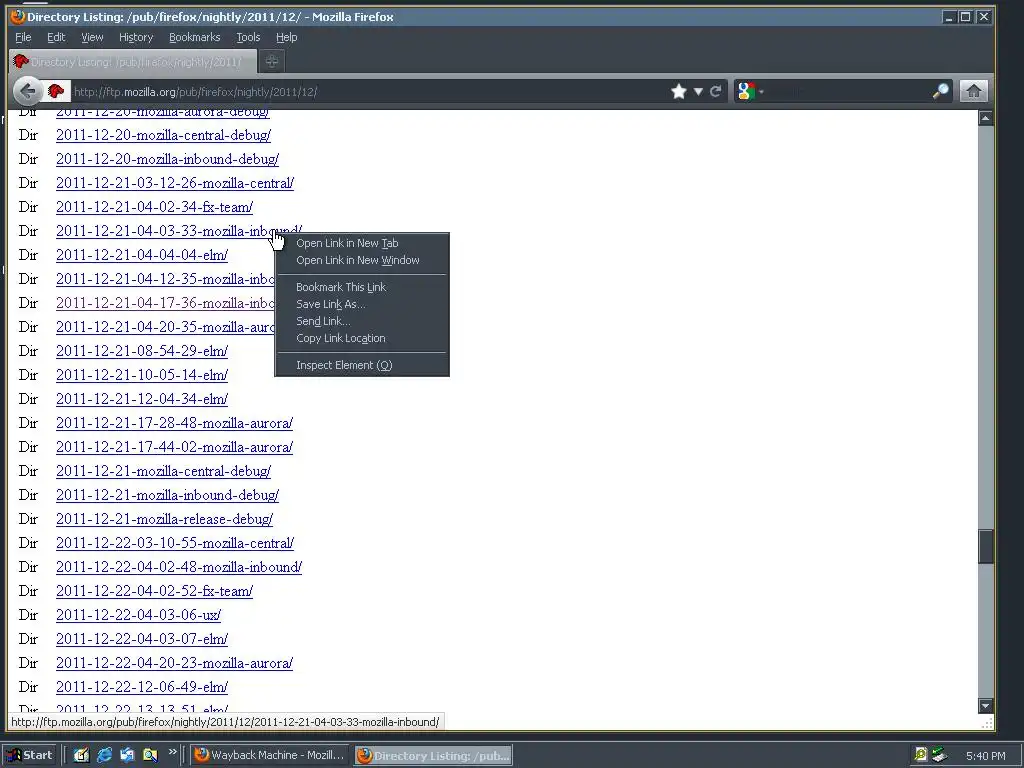Open 2011-12-21-04-02-34-fx-team/ link

point(154,207)
